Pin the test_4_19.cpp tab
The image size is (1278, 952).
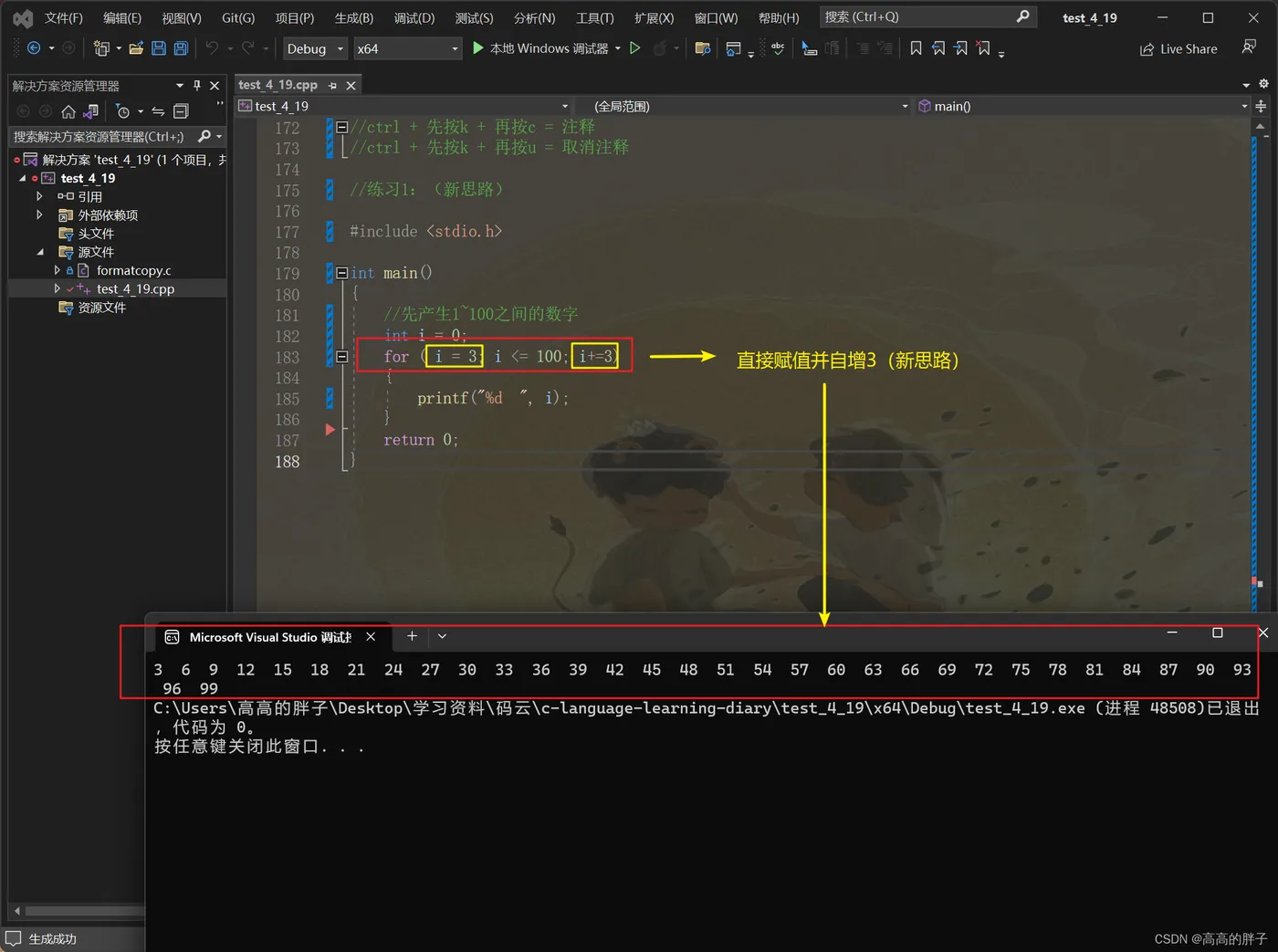[333, 85]
